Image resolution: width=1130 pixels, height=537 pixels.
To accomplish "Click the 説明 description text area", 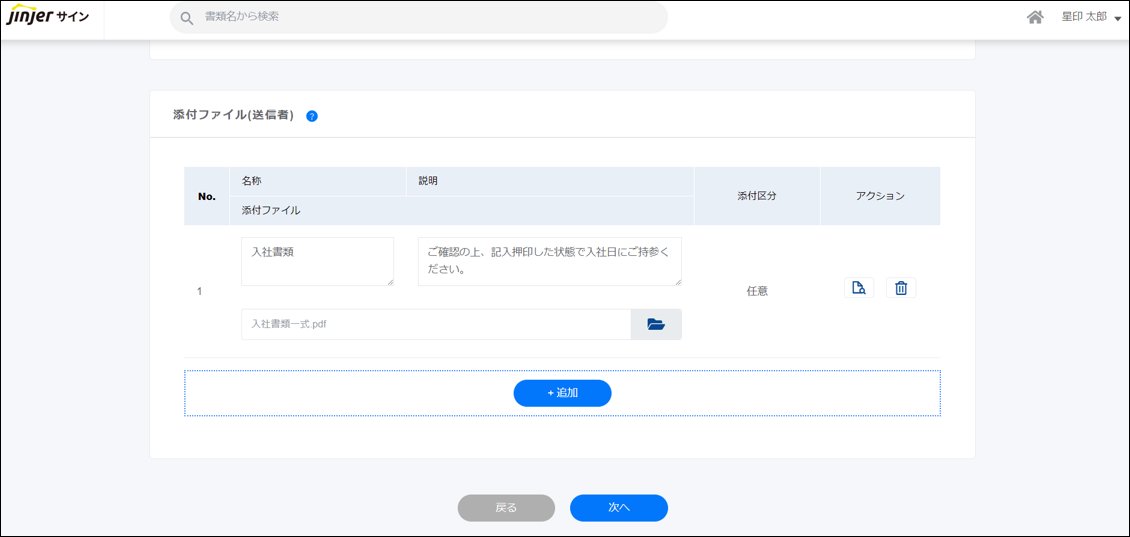I will click(548, 261).
